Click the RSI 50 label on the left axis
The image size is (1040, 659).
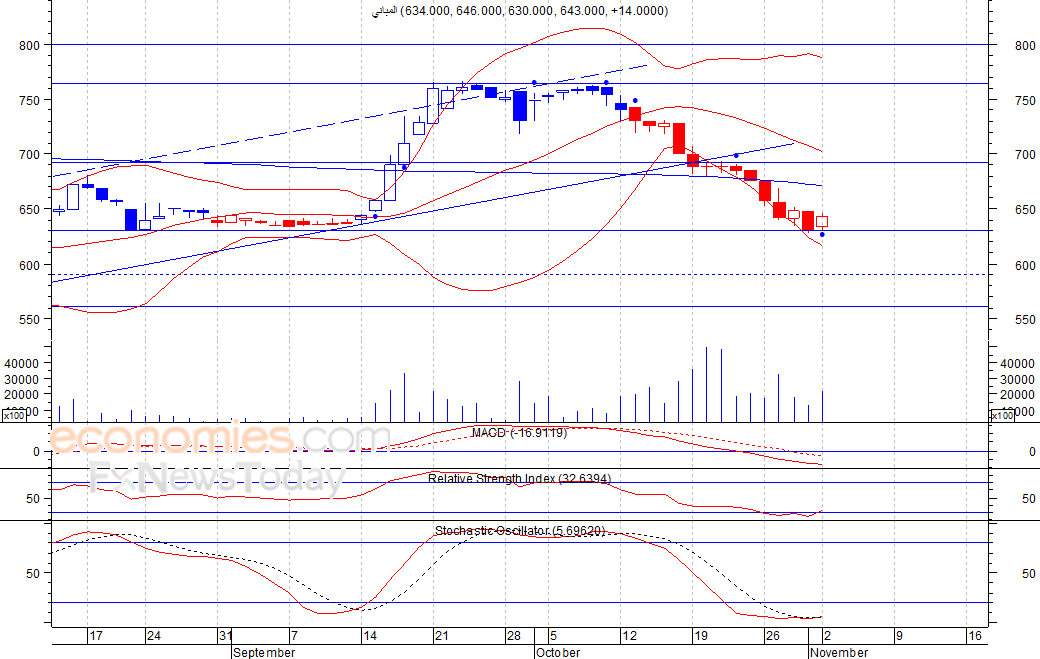[33, 499]
